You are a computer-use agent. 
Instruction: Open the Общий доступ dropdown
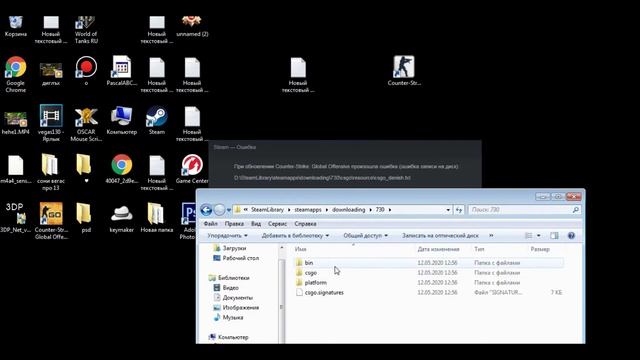[x=365, y=236]
